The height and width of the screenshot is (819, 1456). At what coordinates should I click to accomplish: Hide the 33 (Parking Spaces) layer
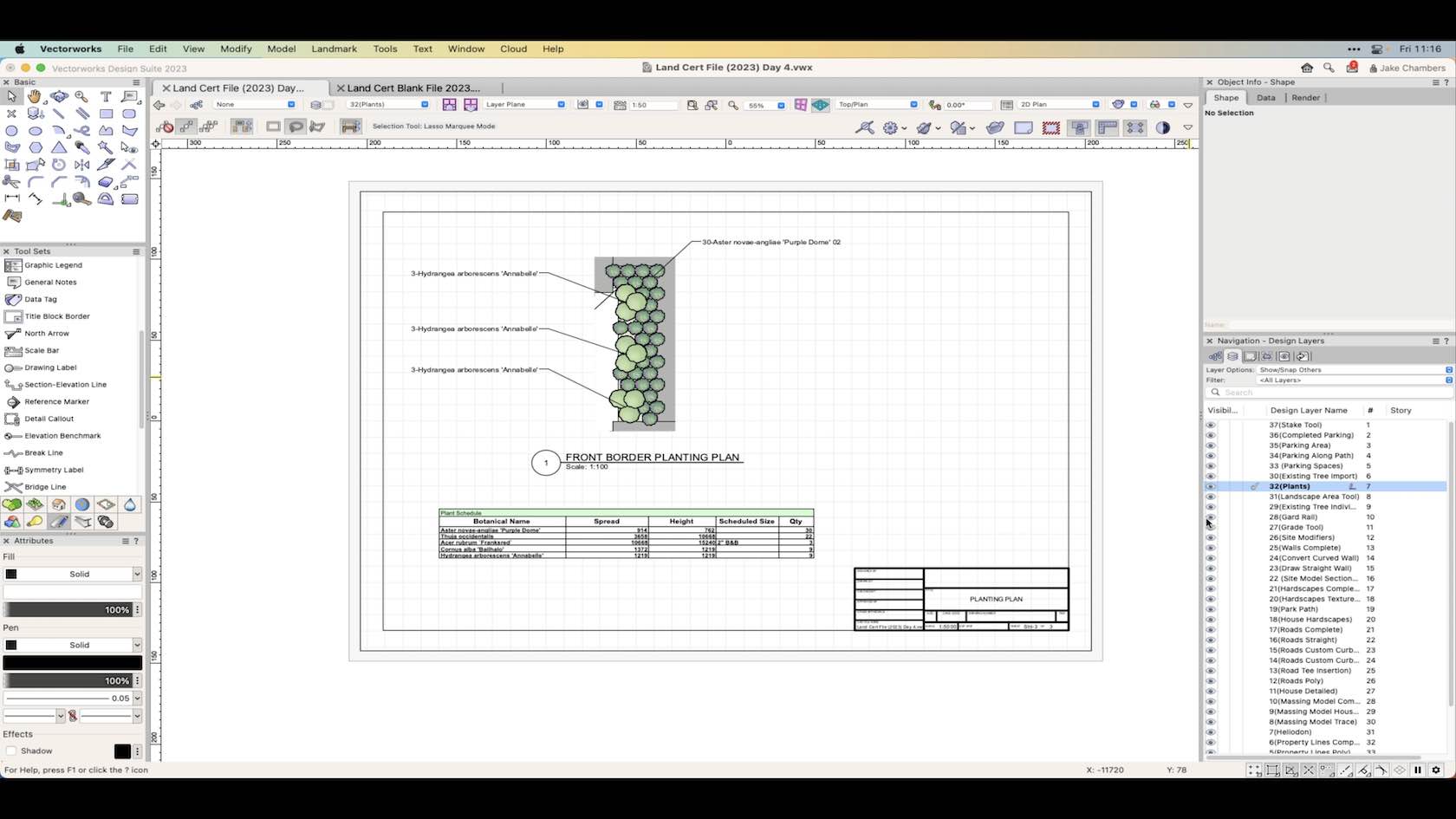(1212, 465)
